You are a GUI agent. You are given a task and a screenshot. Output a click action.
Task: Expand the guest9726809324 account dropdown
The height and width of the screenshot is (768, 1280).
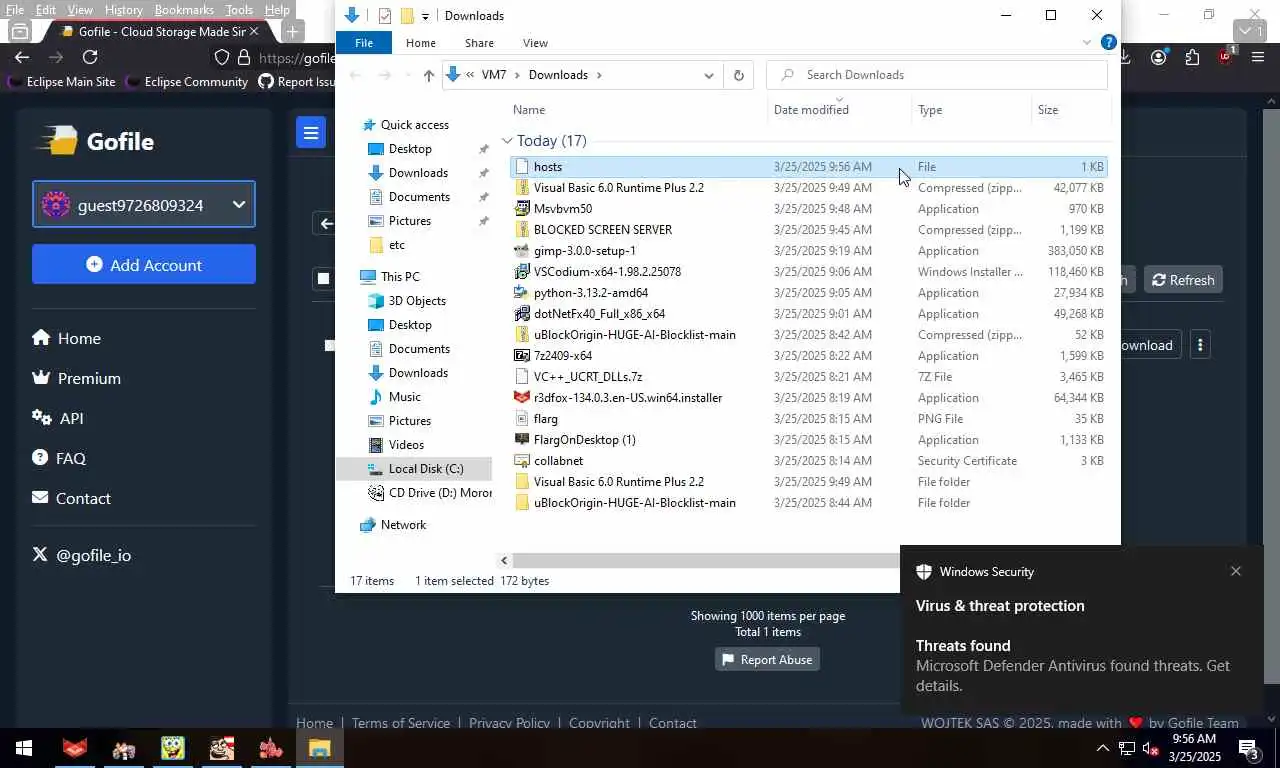click(239, 205)
